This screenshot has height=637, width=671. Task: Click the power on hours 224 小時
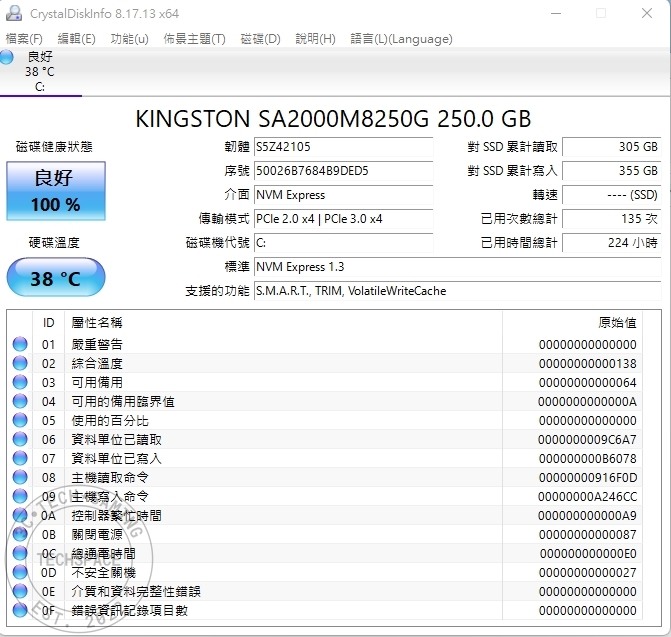pyautogui.click(x=612, y=243)
